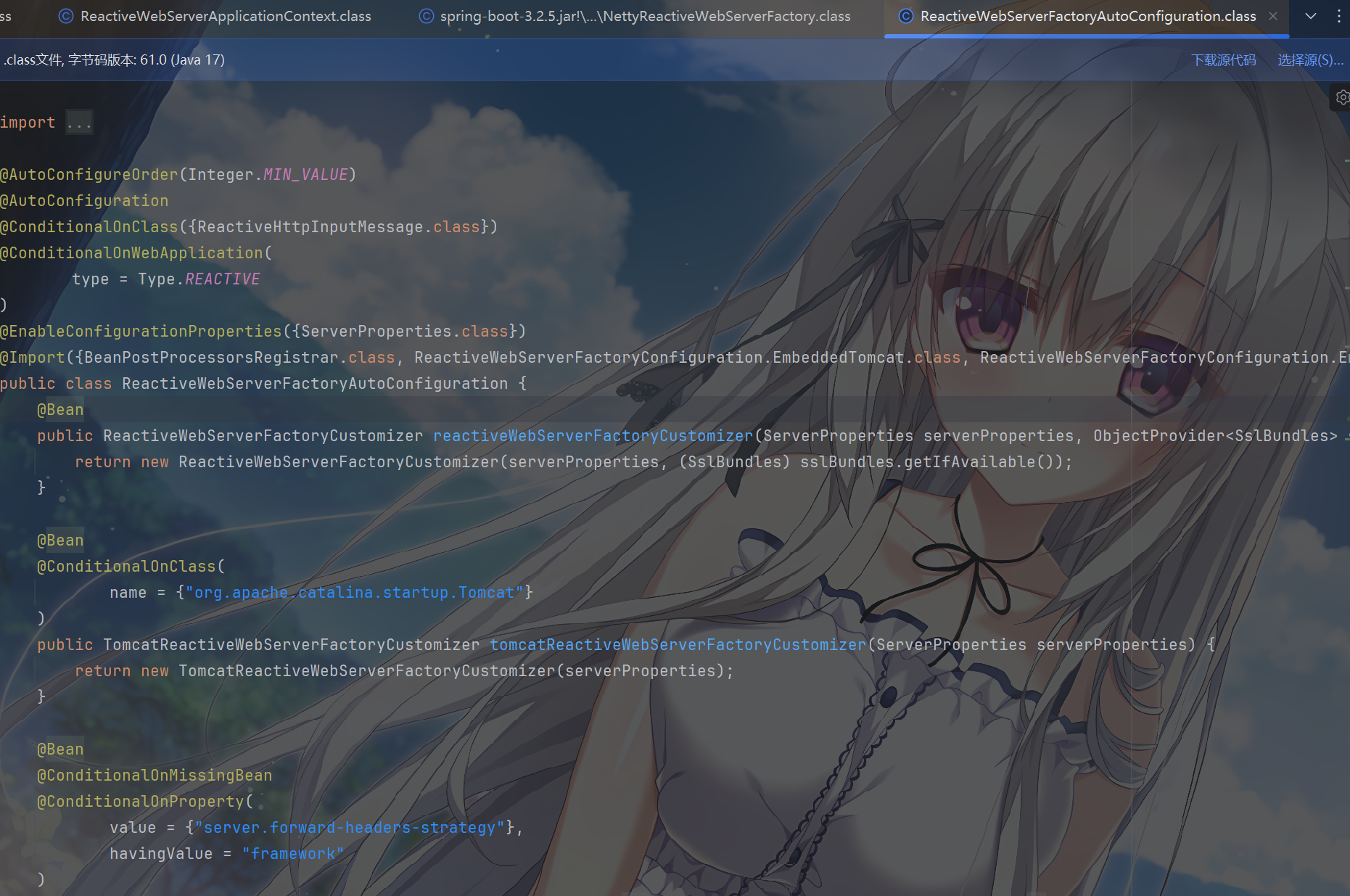The height and width of the screenshot is (896, 1350).
Task: Click the "server.forward-headers-strategy" string
Action: [x=350, y=827]
